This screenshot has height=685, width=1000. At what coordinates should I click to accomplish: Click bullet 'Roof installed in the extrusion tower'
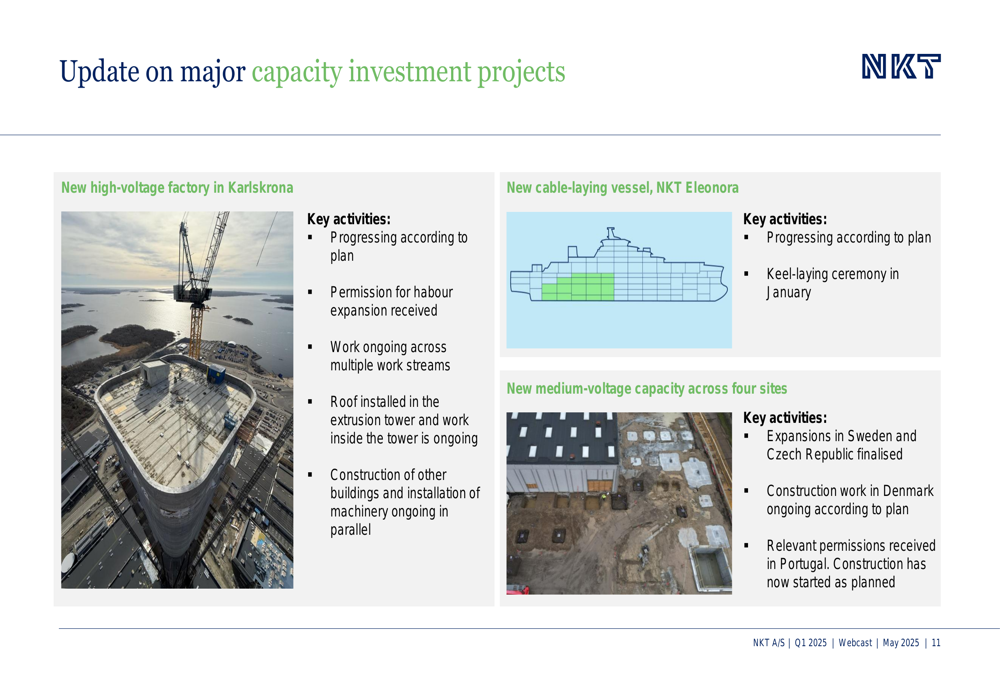point(404,420)
